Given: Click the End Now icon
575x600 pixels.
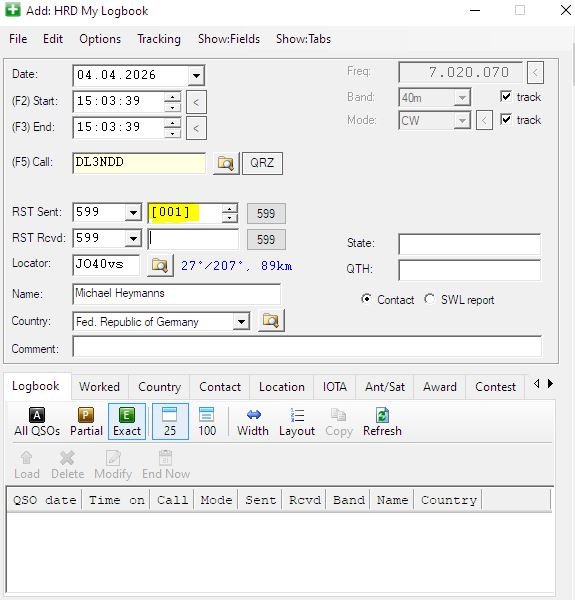Looking at the screenshot, I should tap(166, 465).
